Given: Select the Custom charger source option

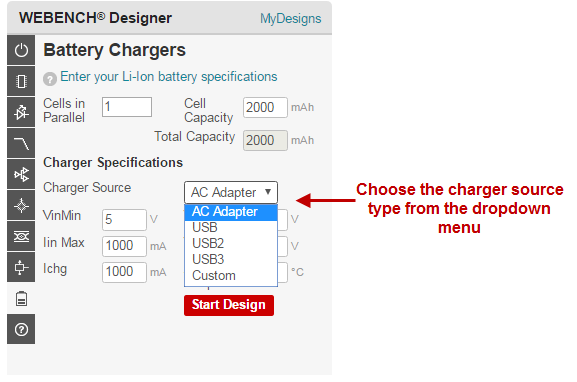Looking at the screenshot, I should point(231,276).
